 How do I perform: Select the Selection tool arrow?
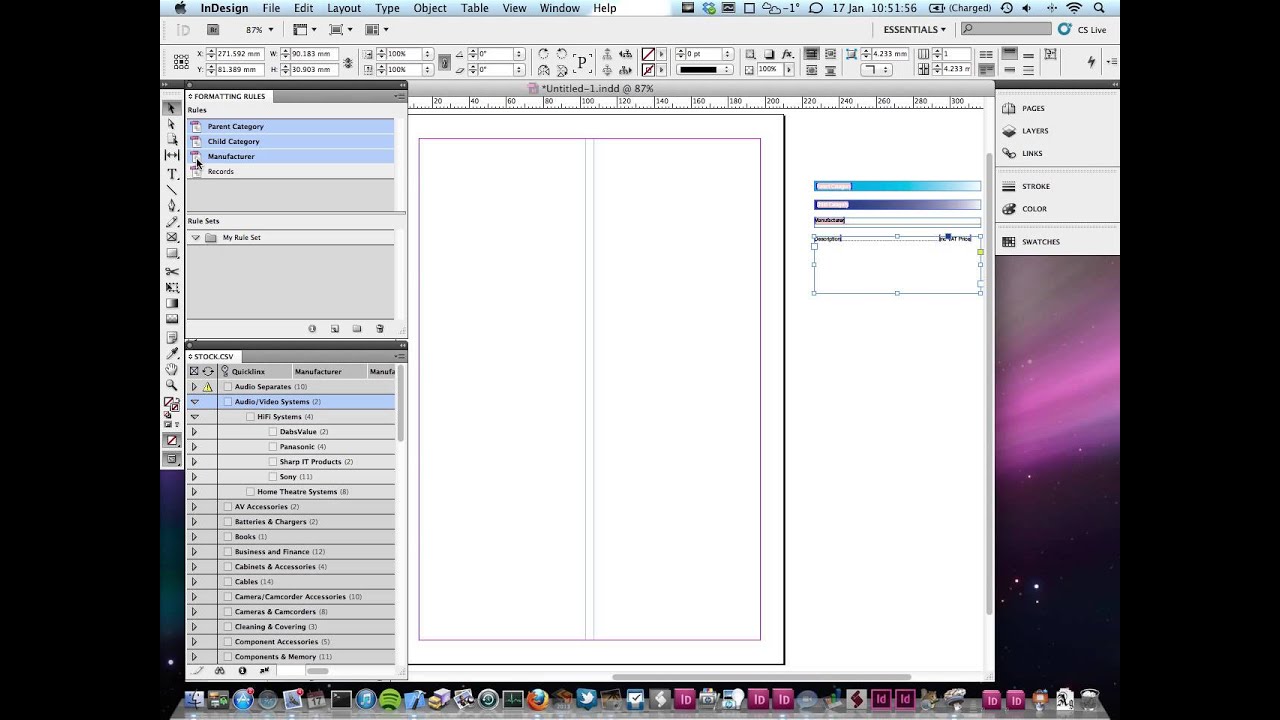pyautogui.click(x=171, y=108)
